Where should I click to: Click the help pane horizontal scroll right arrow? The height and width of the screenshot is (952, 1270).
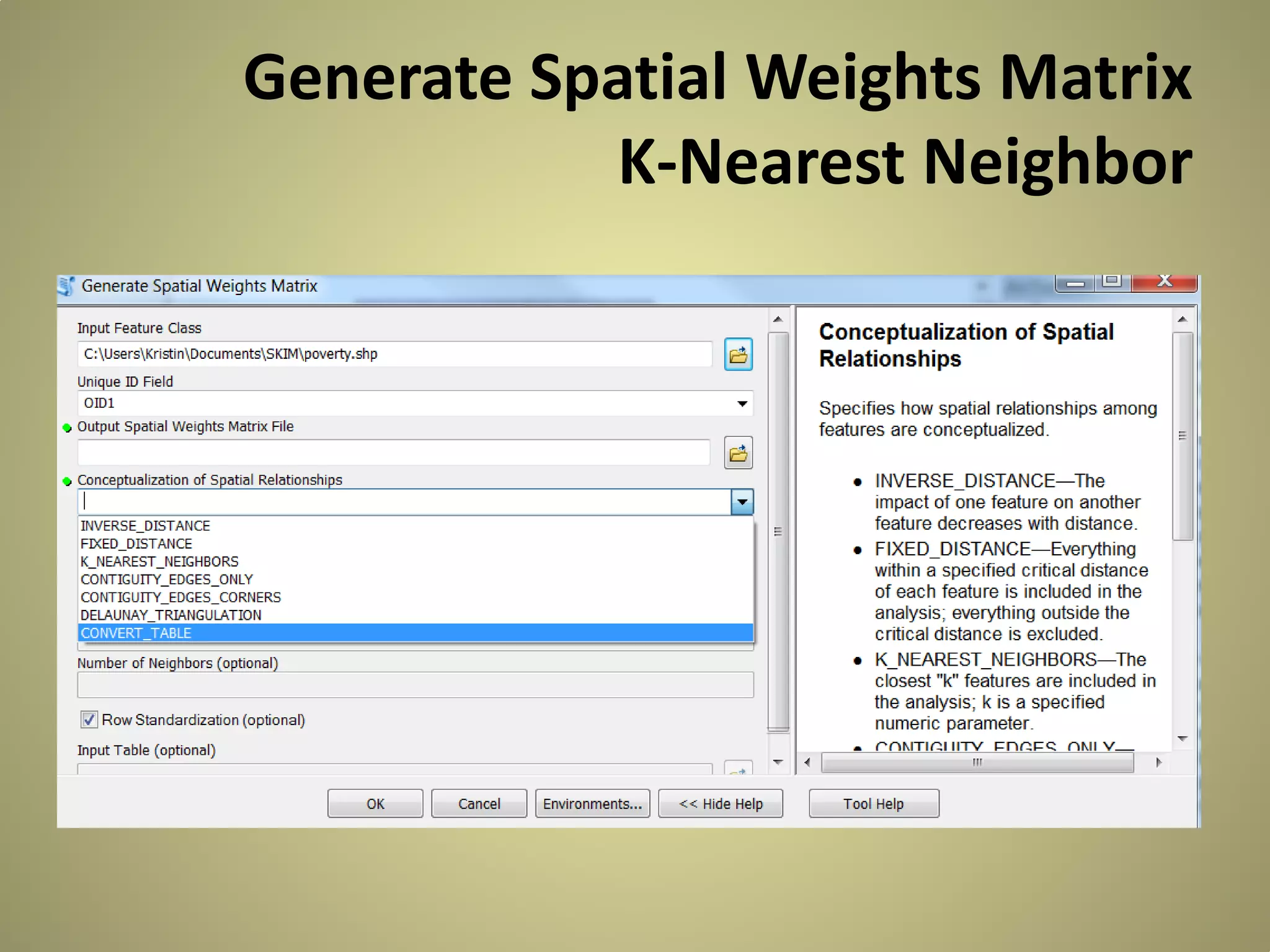(x=1158, y=762)
